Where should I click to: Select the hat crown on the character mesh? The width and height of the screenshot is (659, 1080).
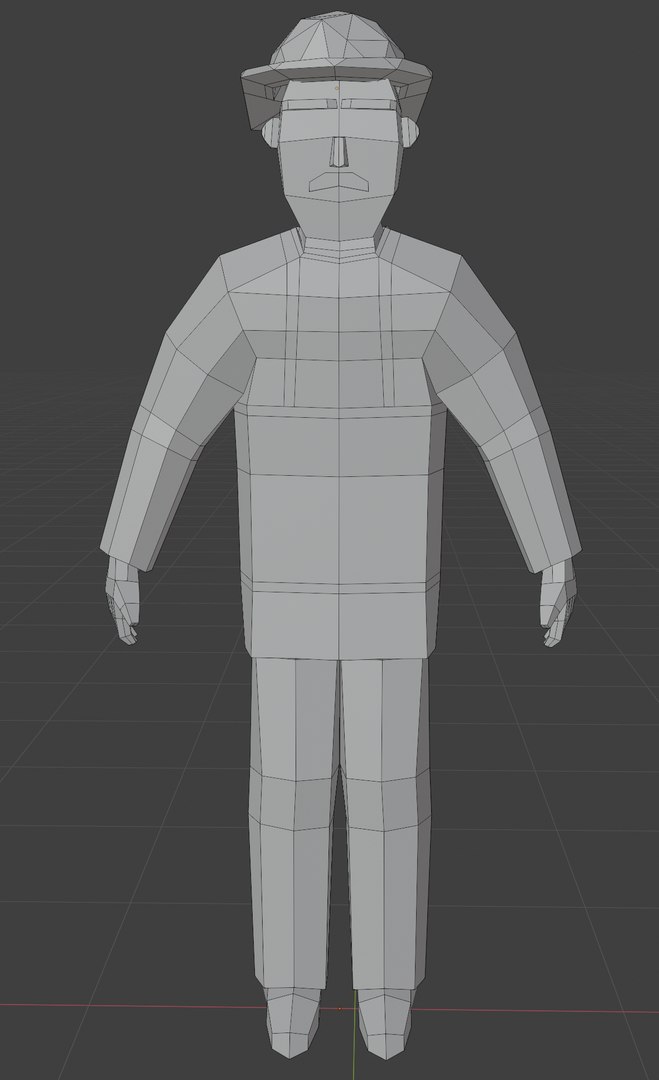(x=335, y=40)
